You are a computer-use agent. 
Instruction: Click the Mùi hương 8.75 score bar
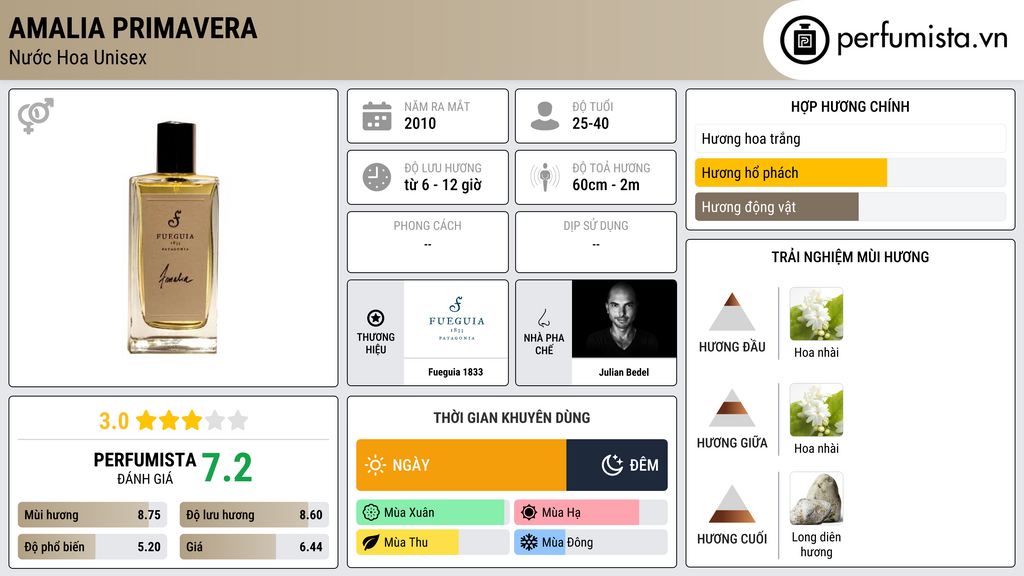pos(92,515)
